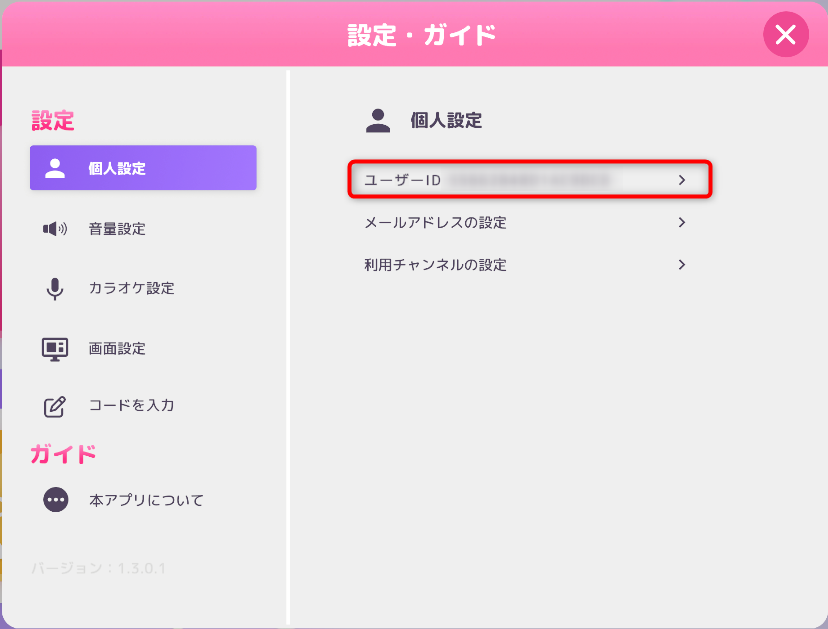Image resolution: width=828 pixels, height=629 pixels.
Task: Click the pencil edit icon for コードを入力
Action: pyautogui.click(x=55, y=406)
